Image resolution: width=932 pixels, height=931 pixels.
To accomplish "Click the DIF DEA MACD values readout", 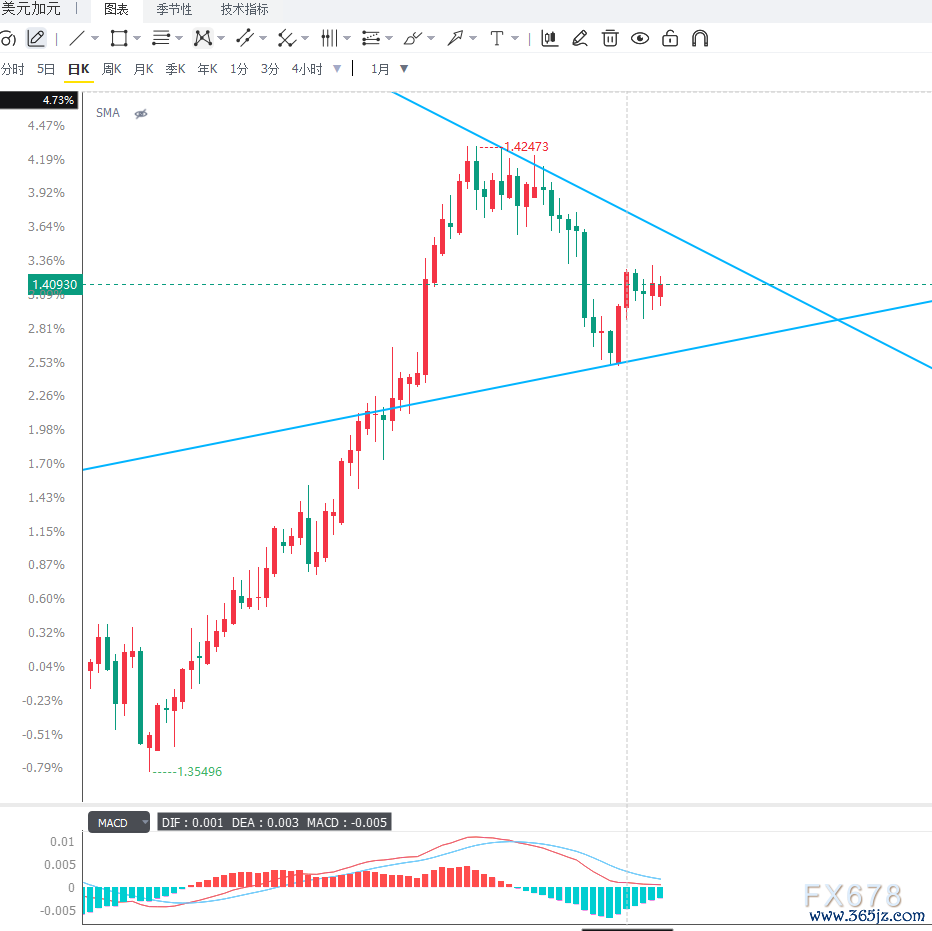I will [274, 822].
